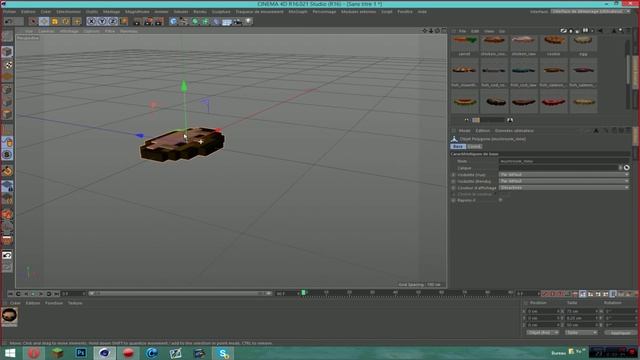Image resolution: width=640 pixels, height=360 pixels.
Task: Toggle Y axis lock
Action: click(x=102, y=21)
